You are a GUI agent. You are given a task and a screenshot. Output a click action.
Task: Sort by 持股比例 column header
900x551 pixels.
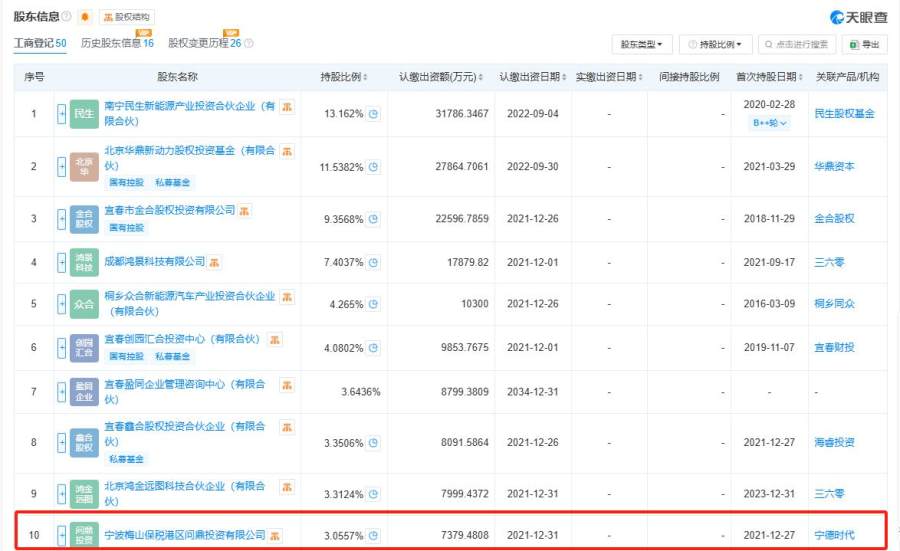pos(343,77)
